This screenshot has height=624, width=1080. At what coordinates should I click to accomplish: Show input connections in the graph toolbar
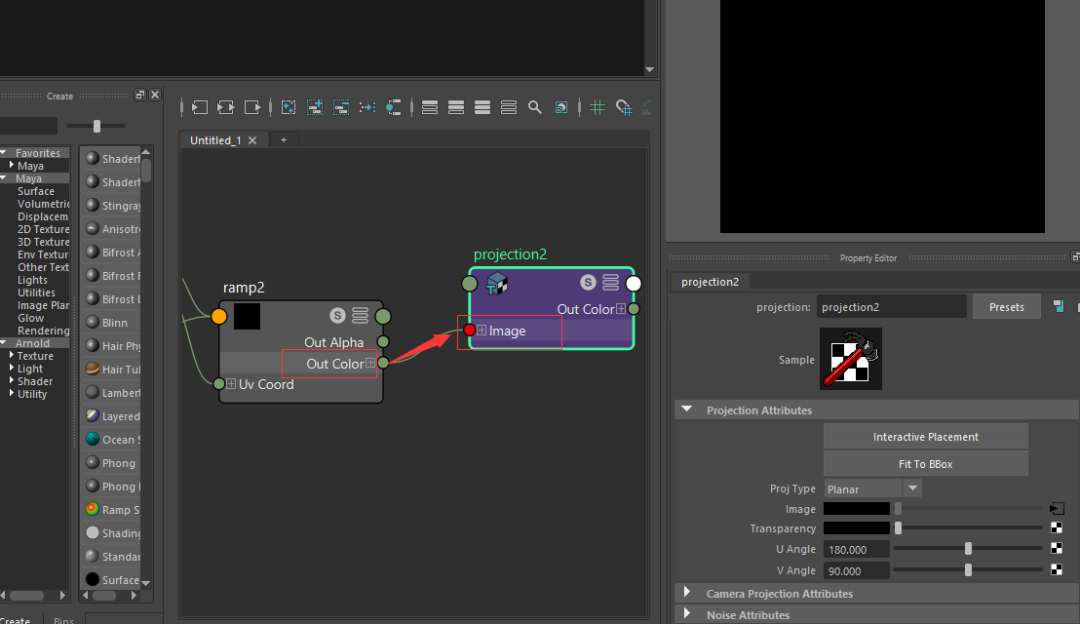(x=200, y=107)
